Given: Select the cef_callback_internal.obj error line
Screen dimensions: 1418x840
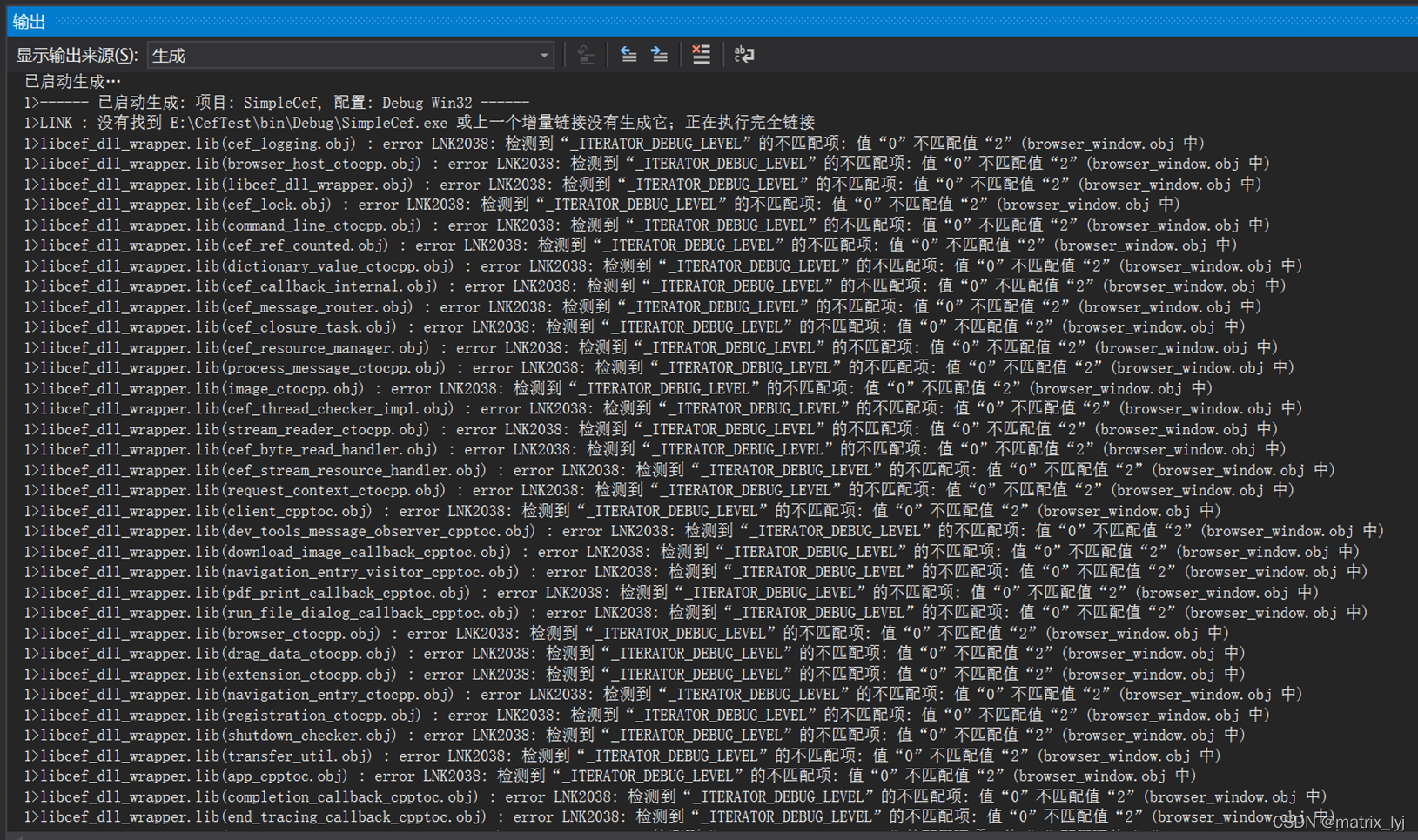Looking at the screenshot, I should [655, 286].
